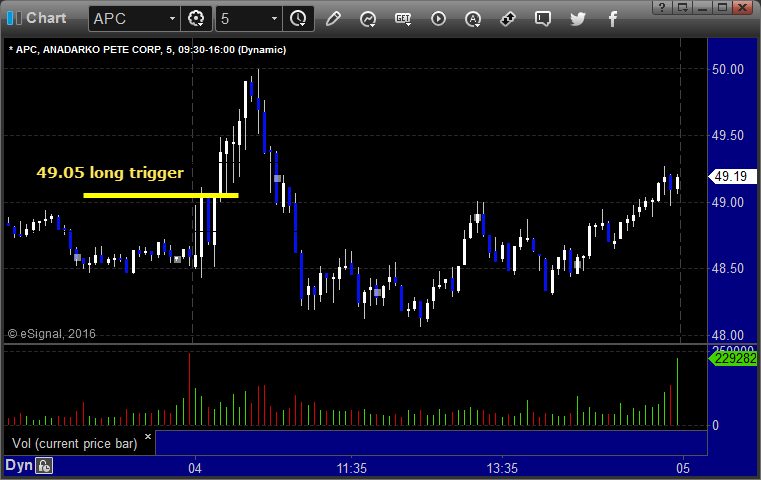Image resolution: width=761 pixels, height=480 pixels.
Task: Expand the 5 interval dropdown
Action: pyautogui.click(x=274, y=19)
